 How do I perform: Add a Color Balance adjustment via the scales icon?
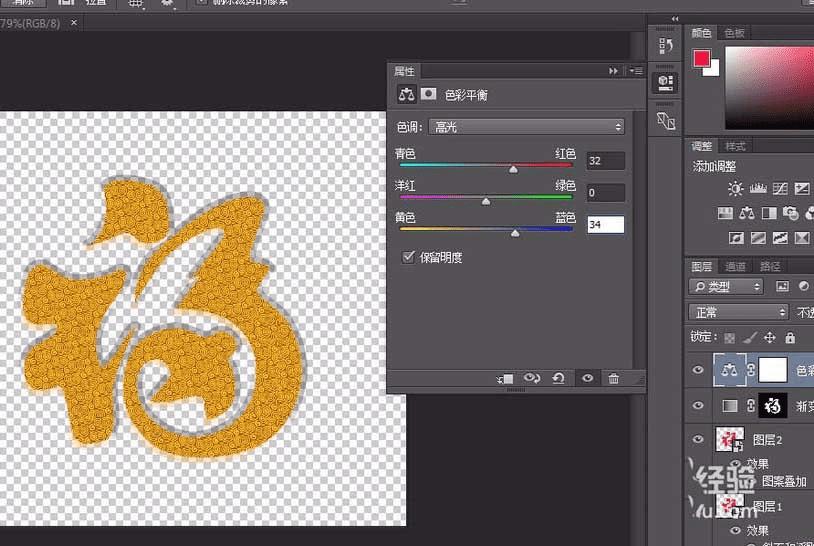[747, 213]
